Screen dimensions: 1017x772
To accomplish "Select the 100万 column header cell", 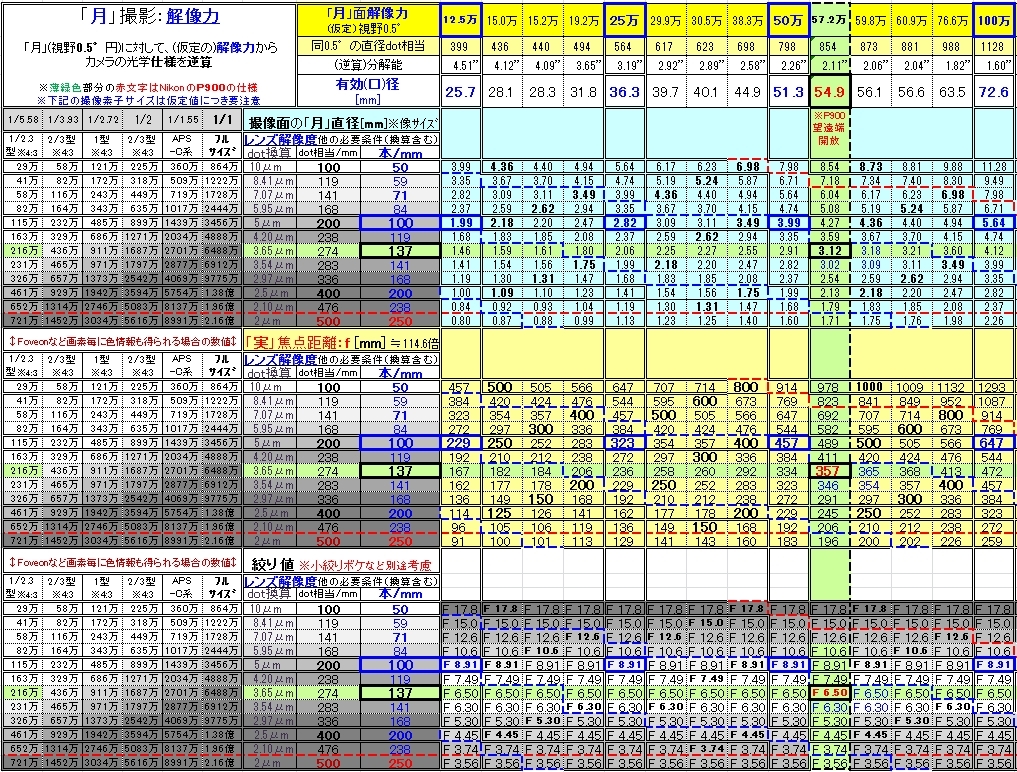I will point(994,20).
